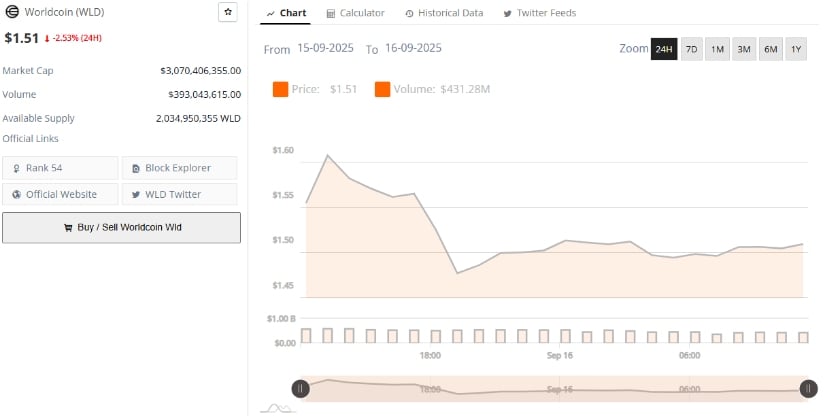Click the To date field 16-09-2025

pyautogui.click(x=413, y=48)
